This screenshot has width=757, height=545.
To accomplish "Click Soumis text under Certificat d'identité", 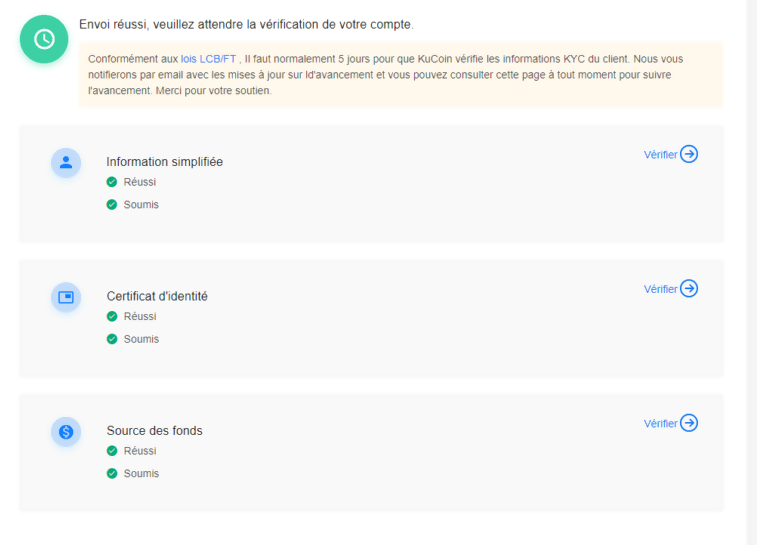I will coord(141,339).
